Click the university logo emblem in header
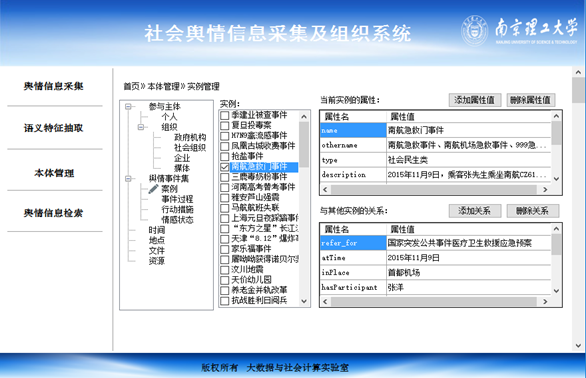This screenshot has height=378, width=586. [474, 31]
